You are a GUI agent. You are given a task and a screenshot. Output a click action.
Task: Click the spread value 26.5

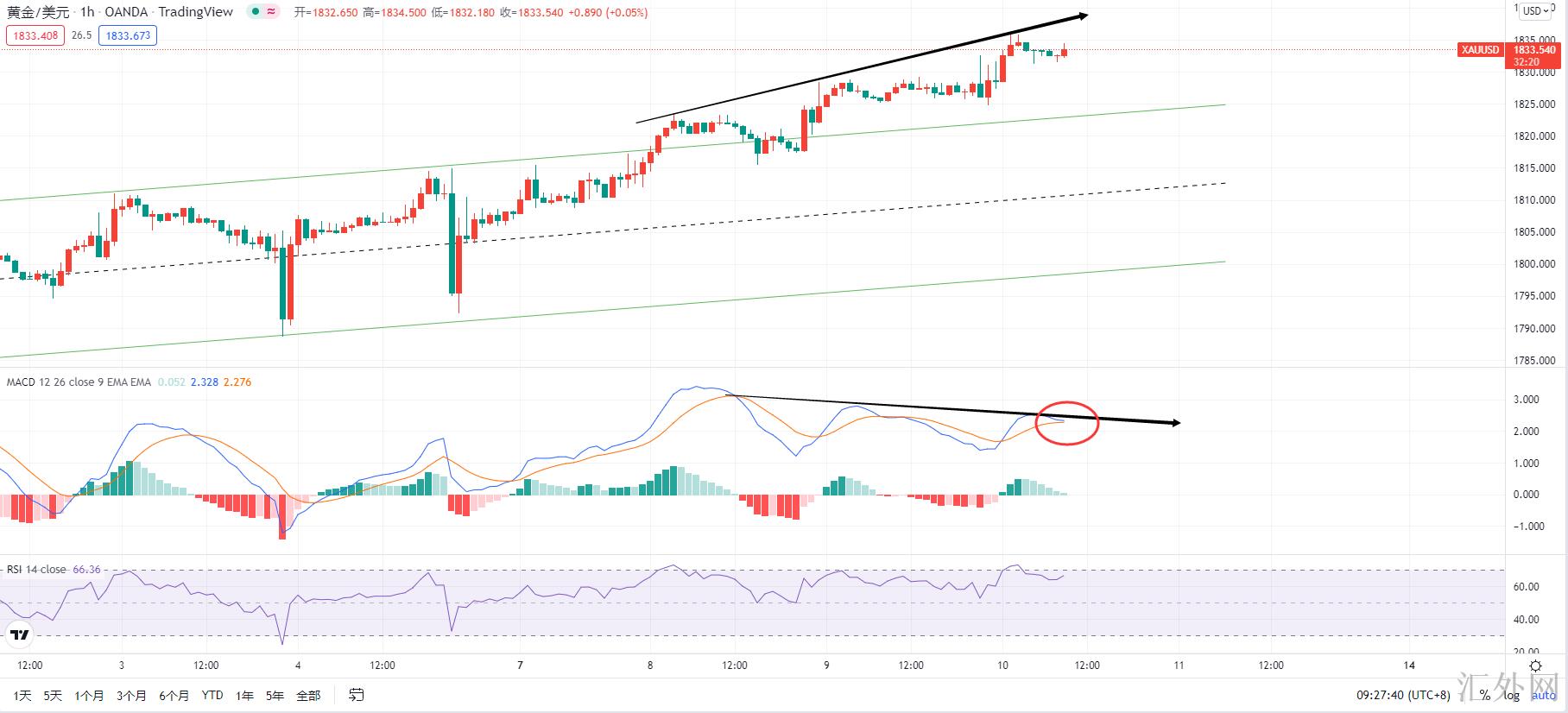click(81, 35)
